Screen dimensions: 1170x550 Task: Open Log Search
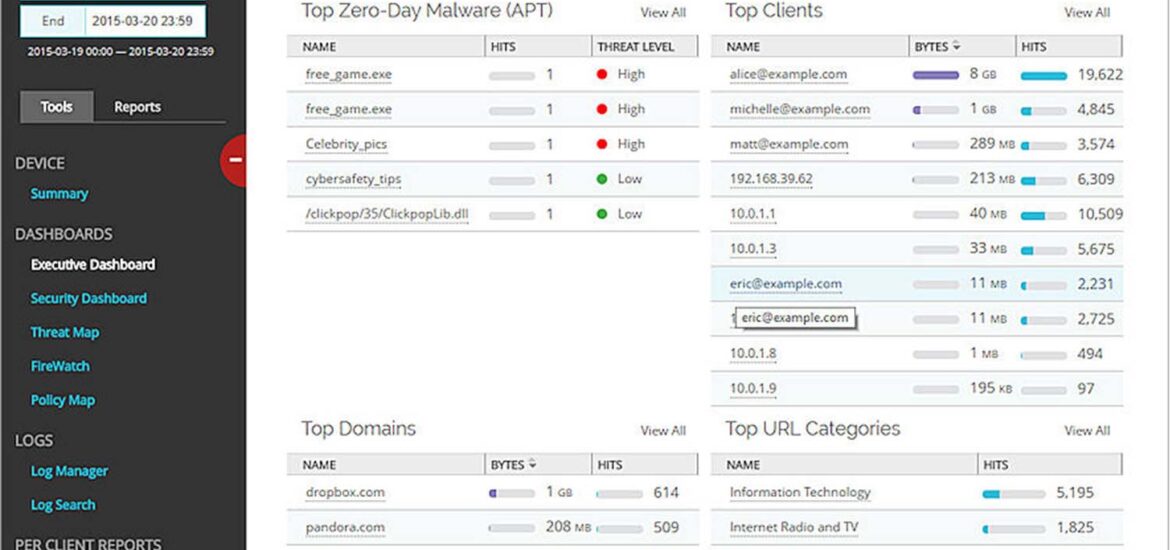pos(63,505)
